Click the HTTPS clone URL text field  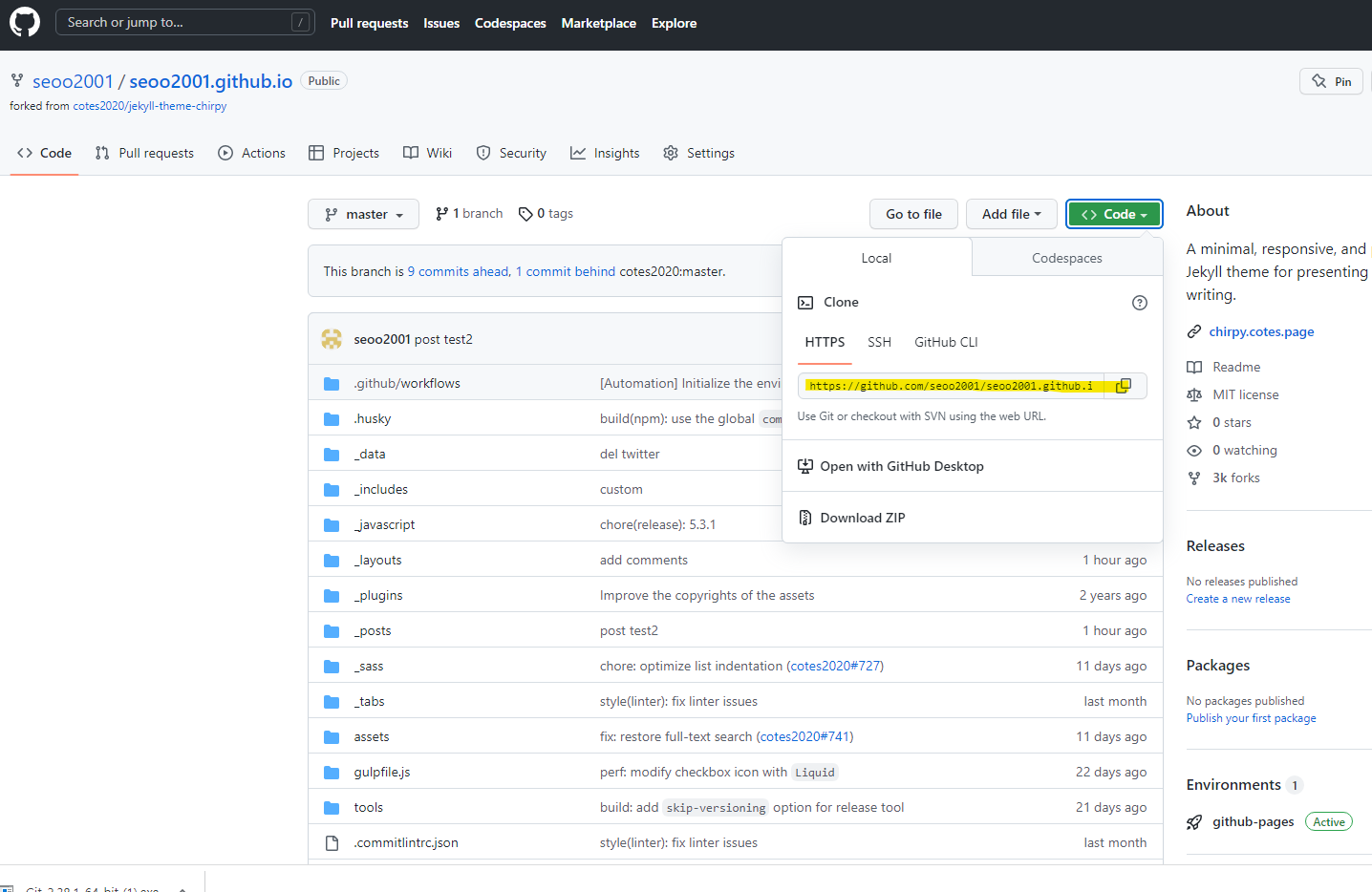tap(951, 386)
